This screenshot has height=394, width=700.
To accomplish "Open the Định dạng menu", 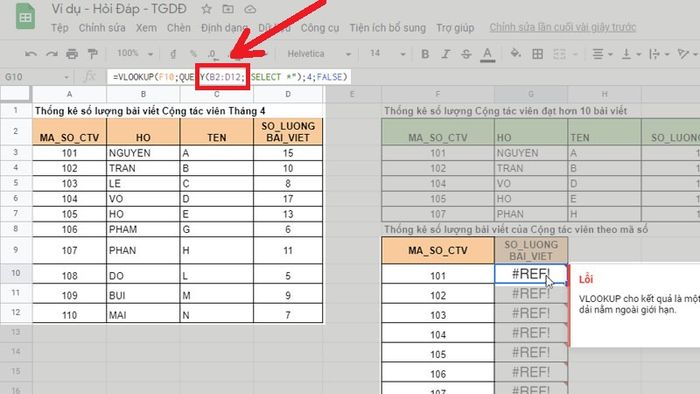I will pyautogui.click(x=225, y=28).
